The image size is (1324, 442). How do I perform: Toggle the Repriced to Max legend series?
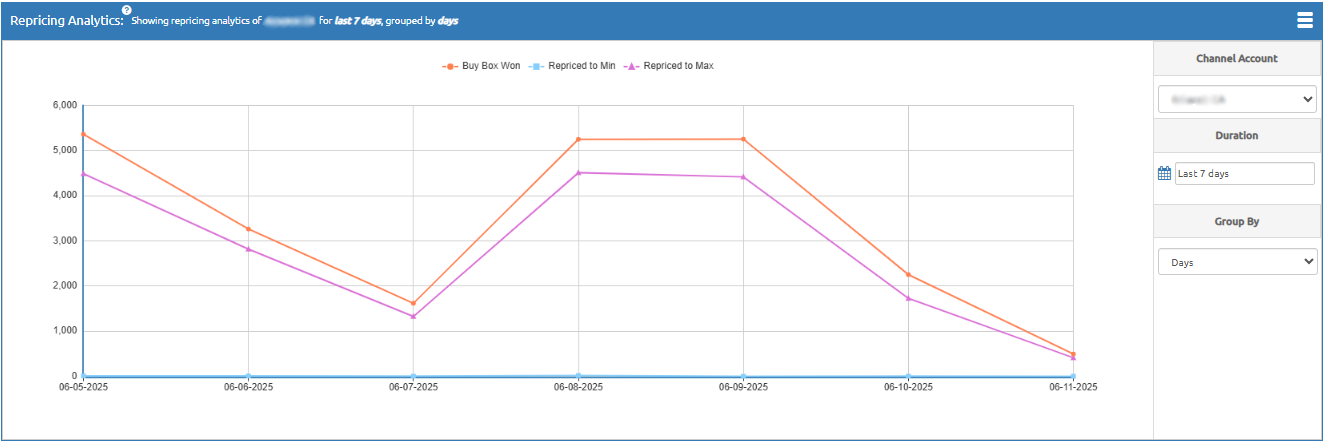pyautogui.click(x=669, y=66)
